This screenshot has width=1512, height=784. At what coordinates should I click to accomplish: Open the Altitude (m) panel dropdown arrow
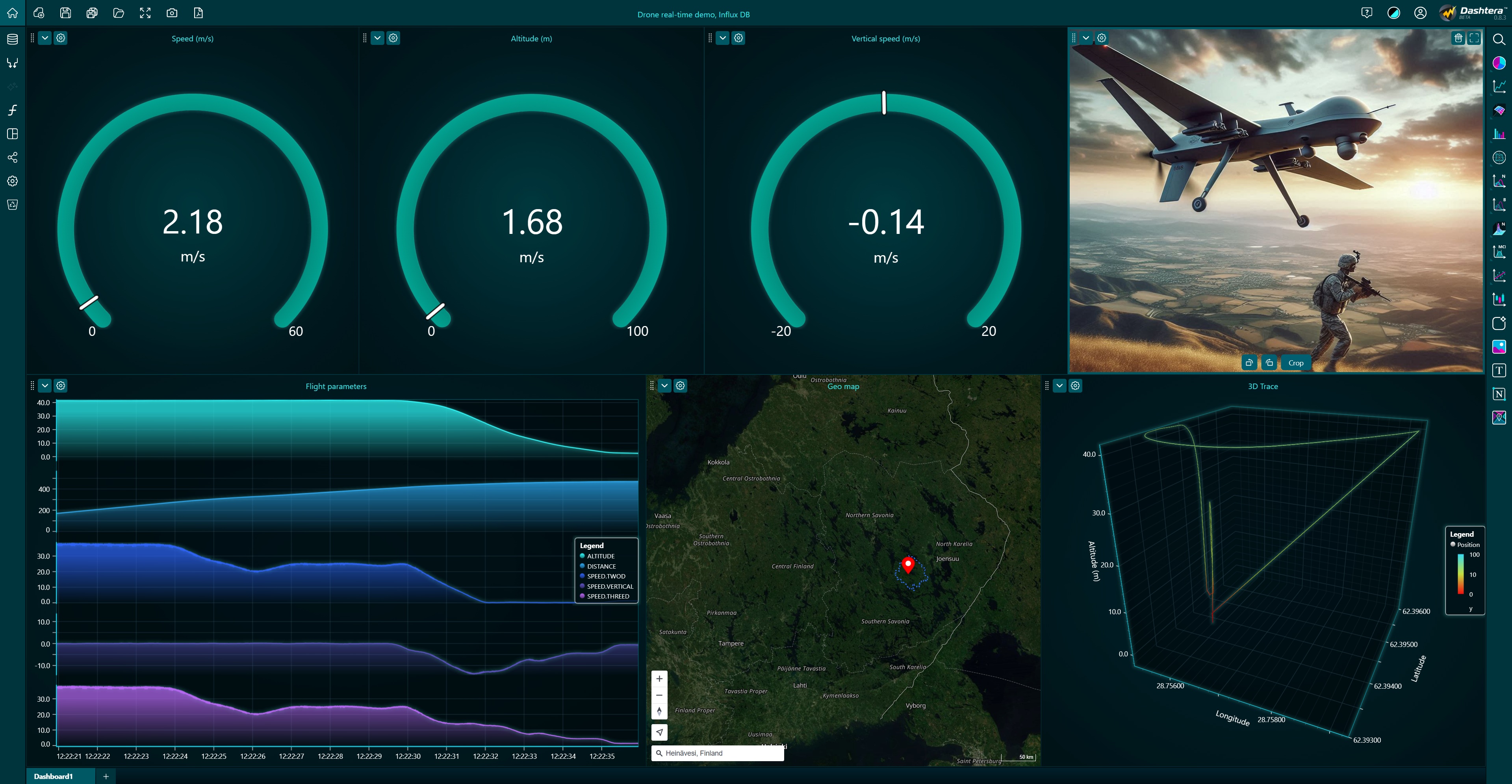[x=377, y=38]
